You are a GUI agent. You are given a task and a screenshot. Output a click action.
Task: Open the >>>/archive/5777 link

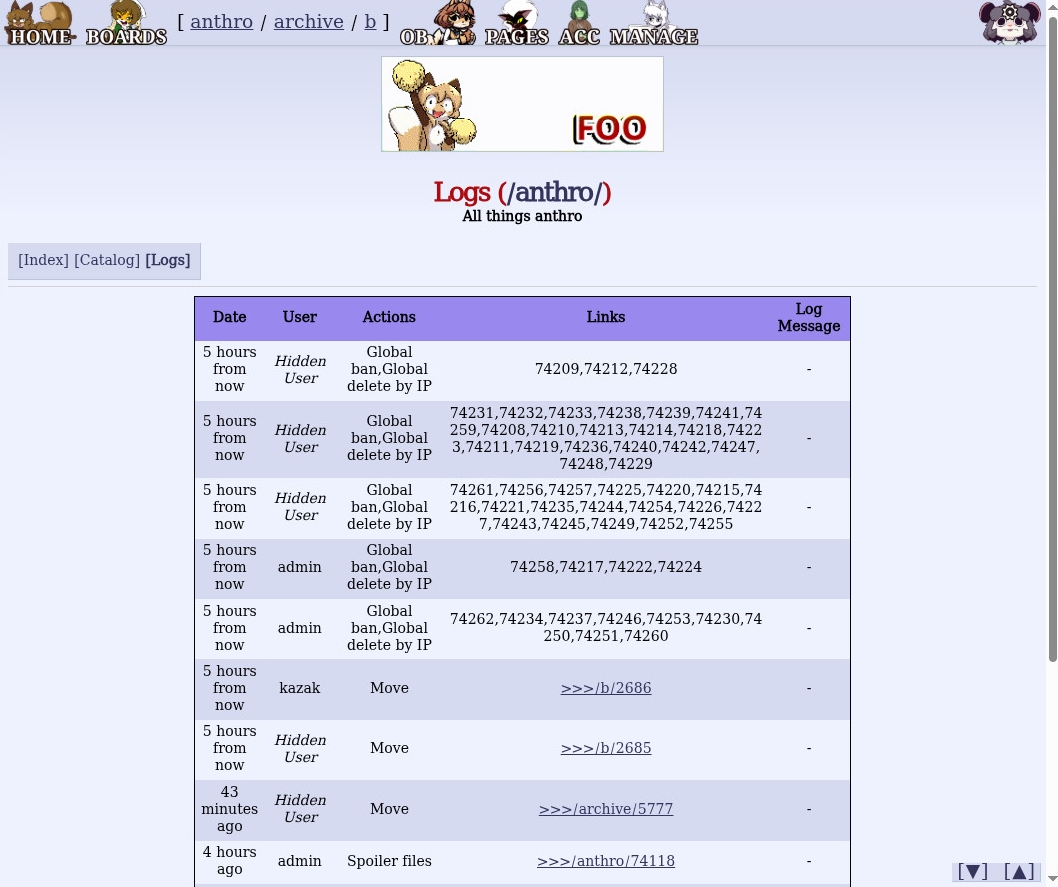(x=606, y=809)
